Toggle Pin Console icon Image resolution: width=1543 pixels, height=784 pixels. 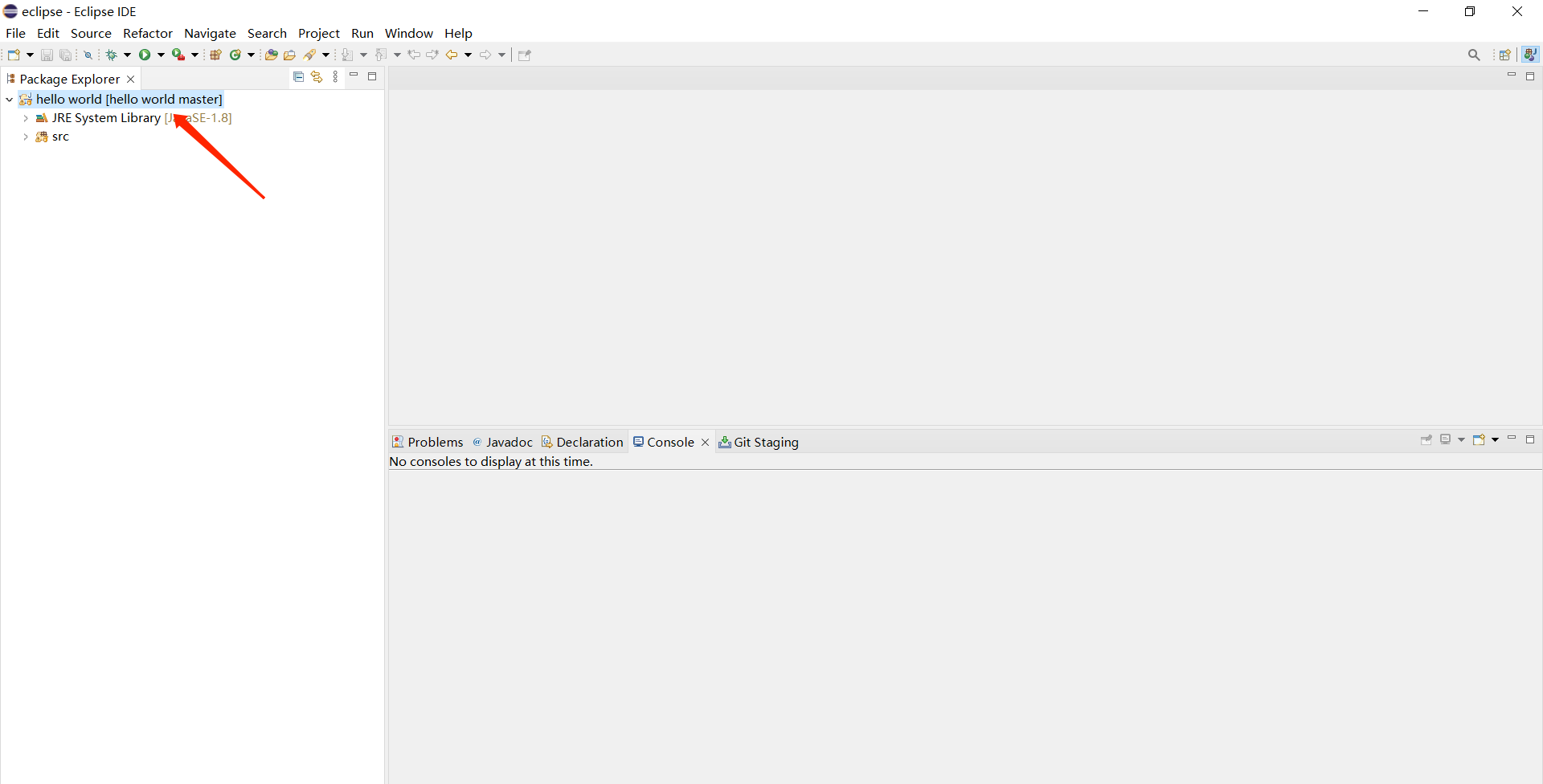(1426, 439)
